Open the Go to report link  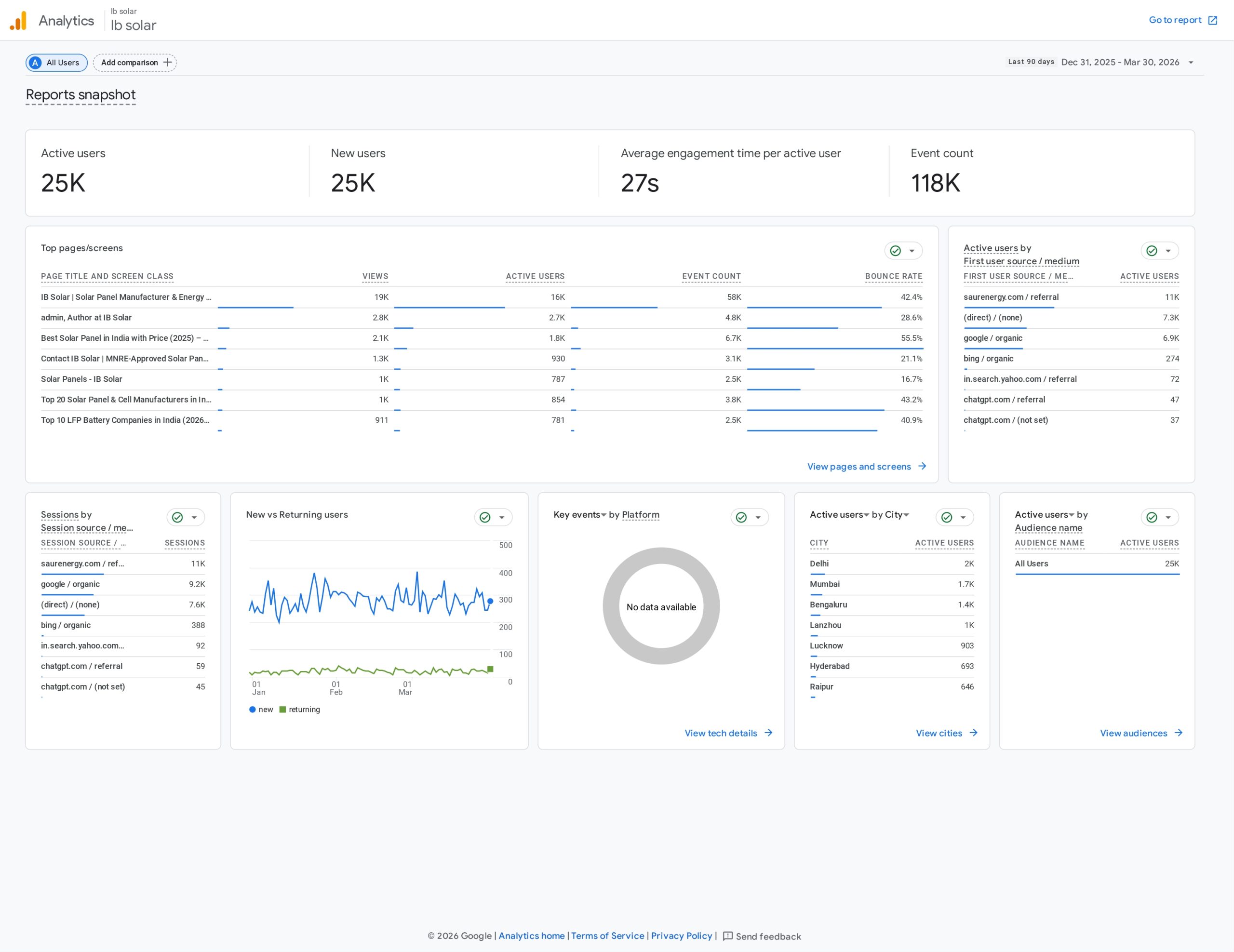[1182, 20]
